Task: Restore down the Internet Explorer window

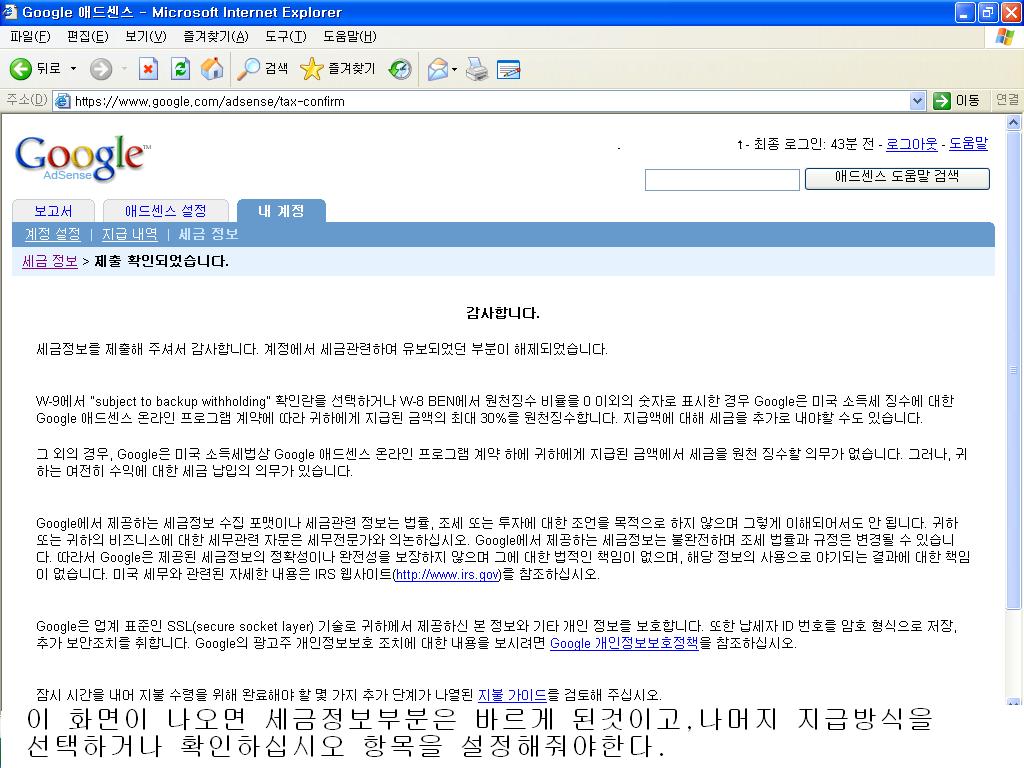Action: (x=987, y=12)
